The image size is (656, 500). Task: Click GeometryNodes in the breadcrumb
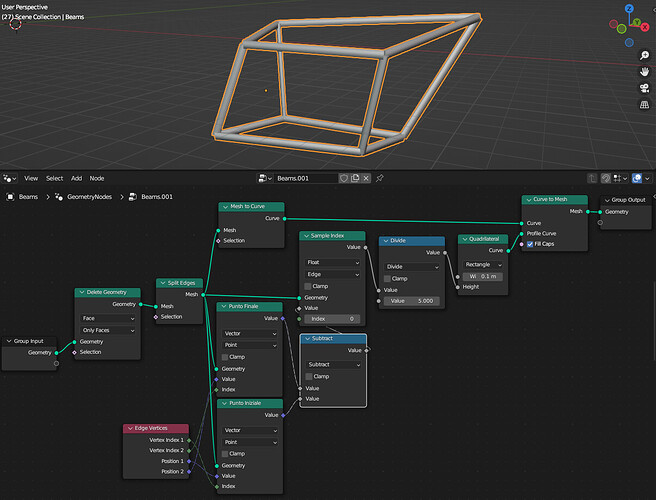90,197
